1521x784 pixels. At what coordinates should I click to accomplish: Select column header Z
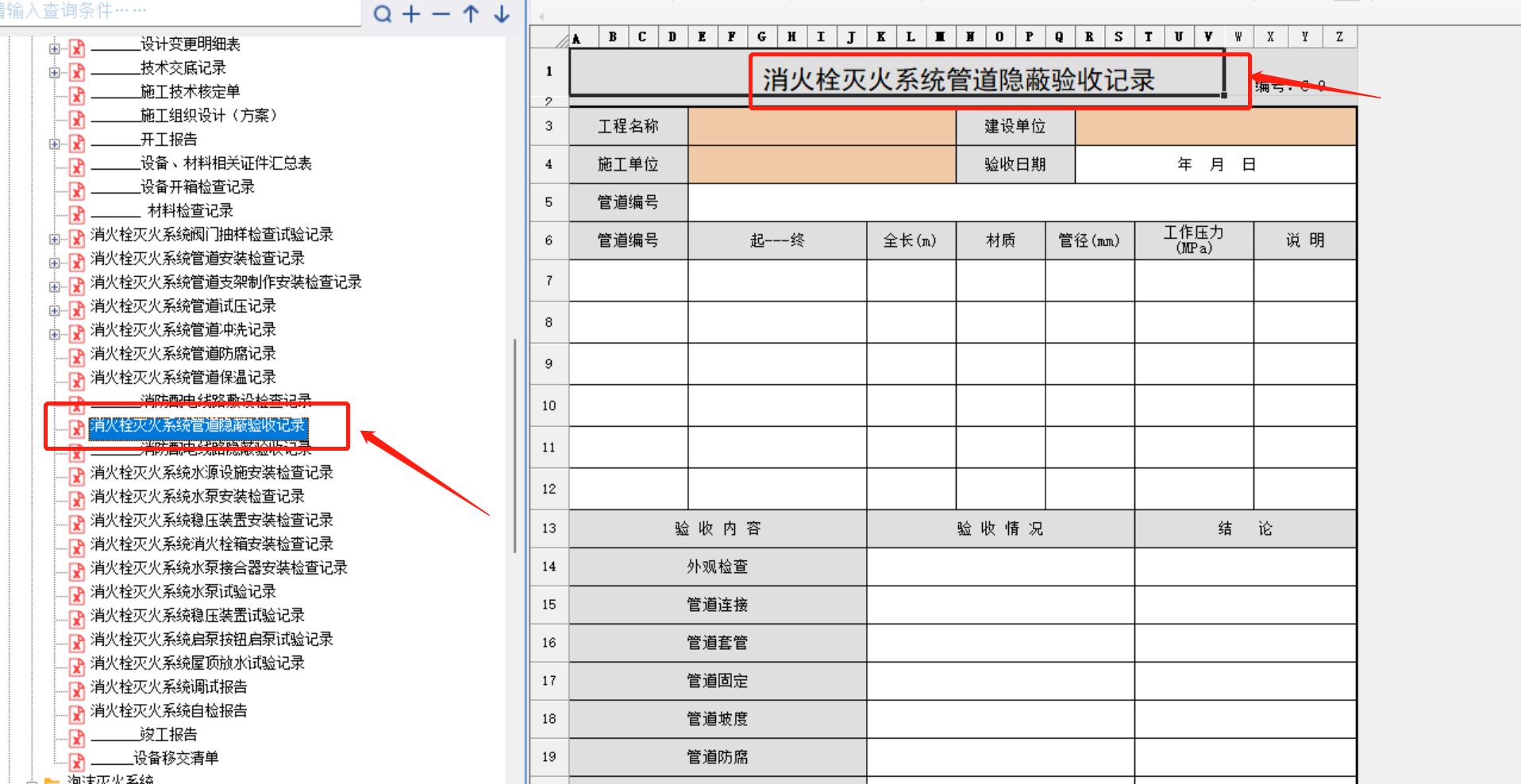click(x=1340, y=37)
